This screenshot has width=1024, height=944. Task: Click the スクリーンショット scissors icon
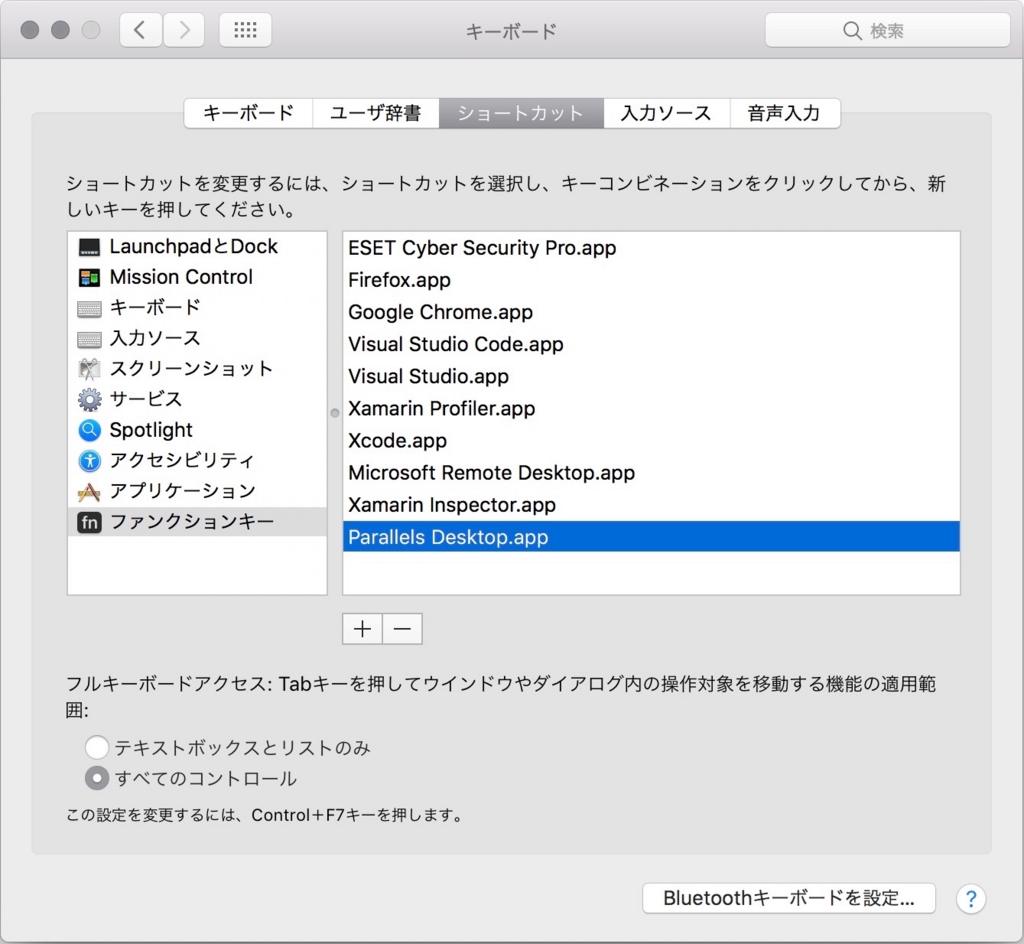pyautogui.click(x=89, y=369)
